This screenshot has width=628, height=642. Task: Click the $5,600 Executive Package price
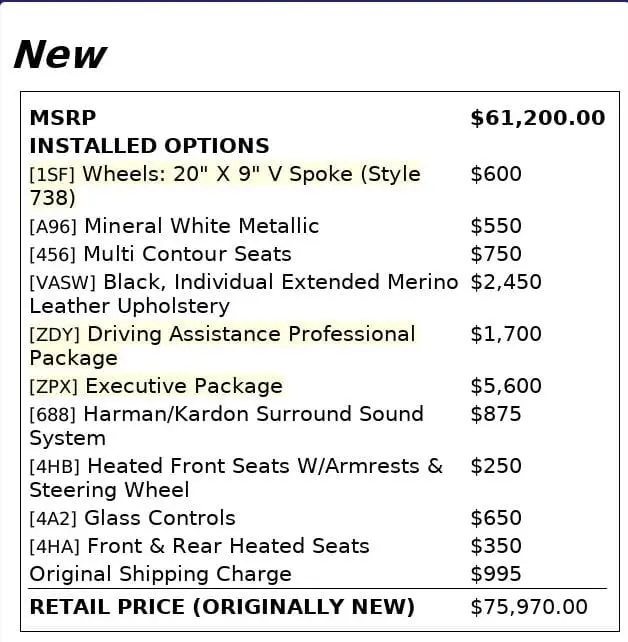[x=506, y=386]
